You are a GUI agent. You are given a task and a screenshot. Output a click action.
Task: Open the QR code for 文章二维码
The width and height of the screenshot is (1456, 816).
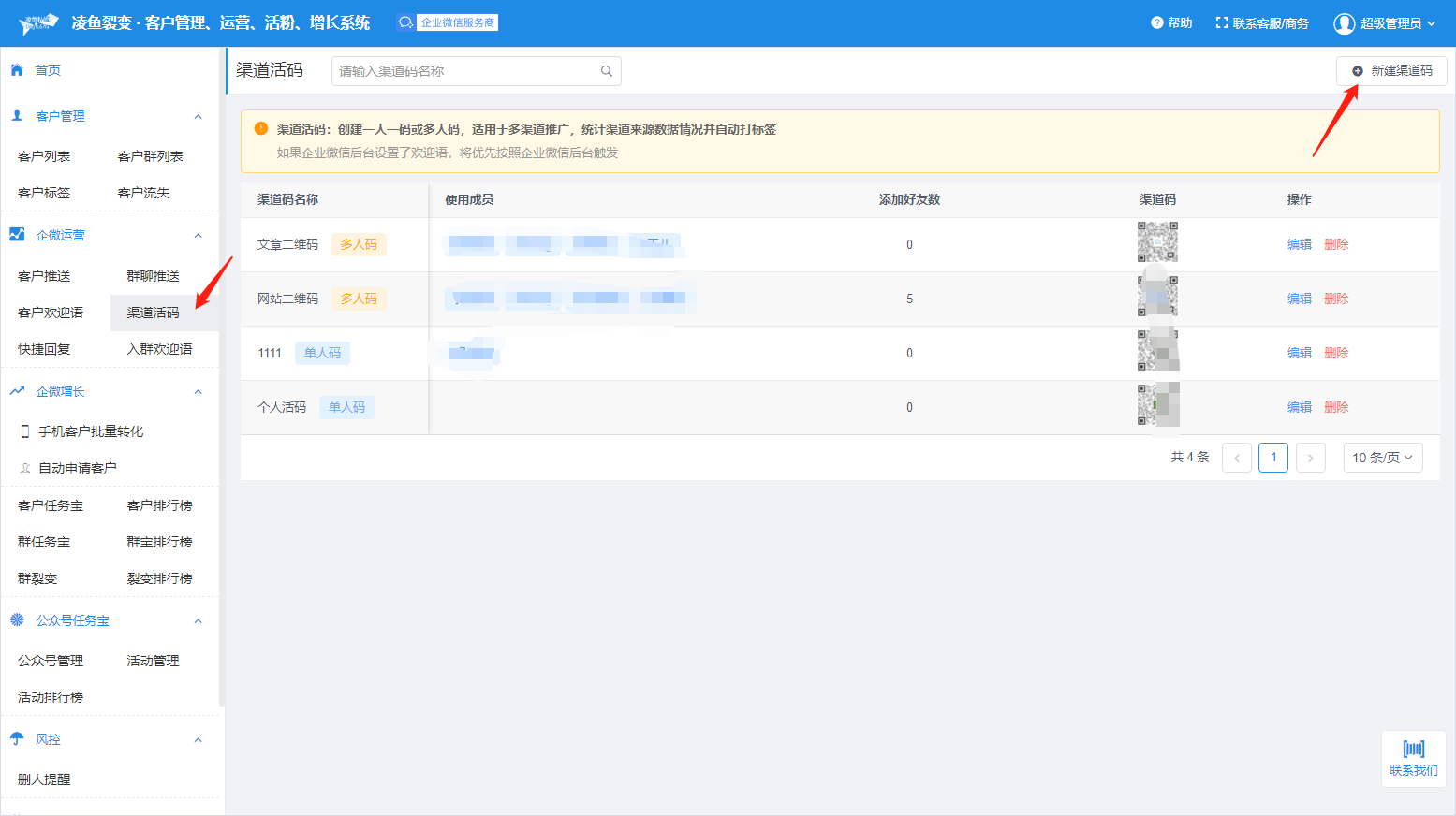pos(1157,242)
